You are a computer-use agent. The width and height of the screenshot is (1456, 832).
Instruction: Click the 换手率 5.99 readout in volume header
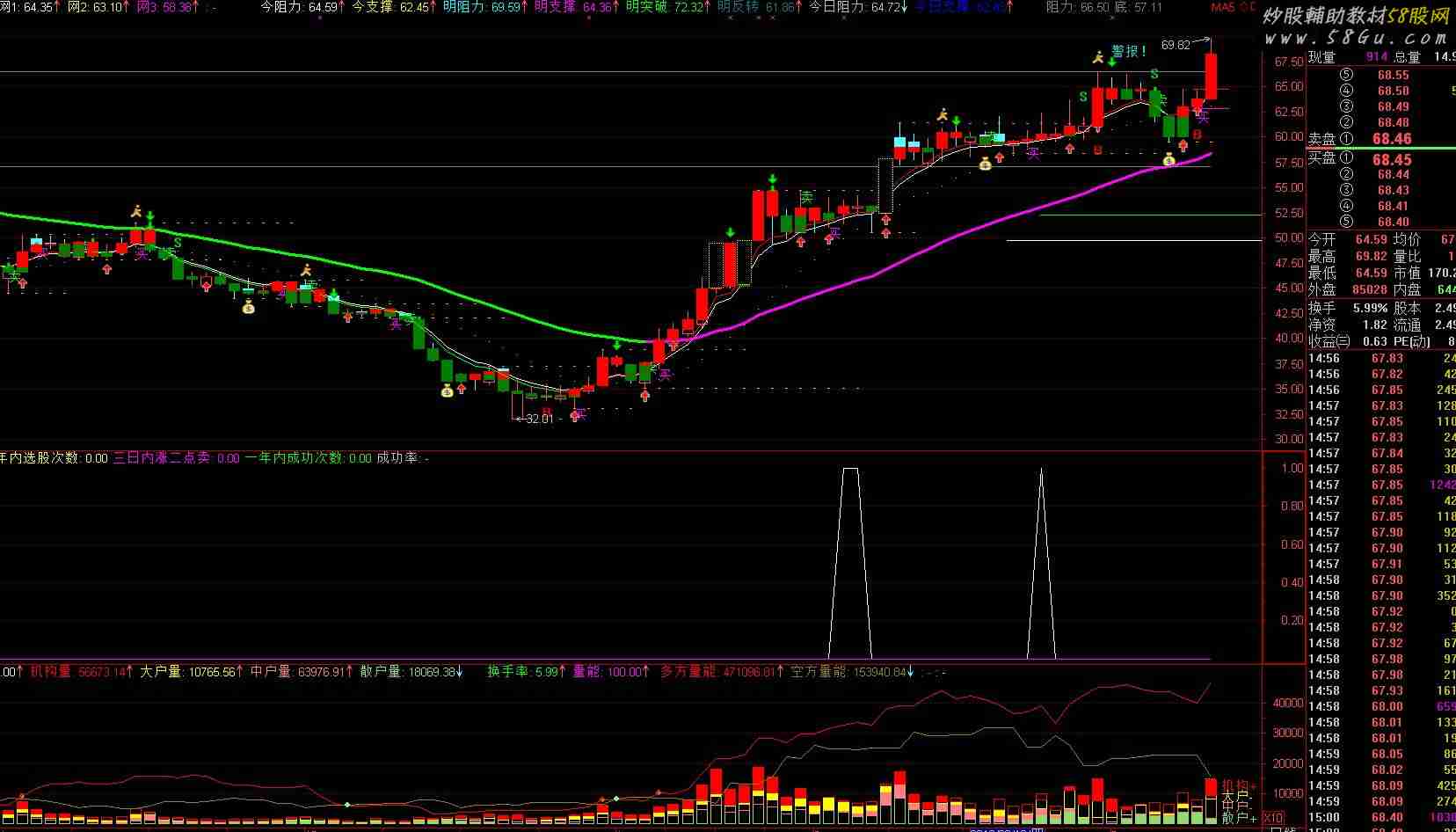(523, 672)
